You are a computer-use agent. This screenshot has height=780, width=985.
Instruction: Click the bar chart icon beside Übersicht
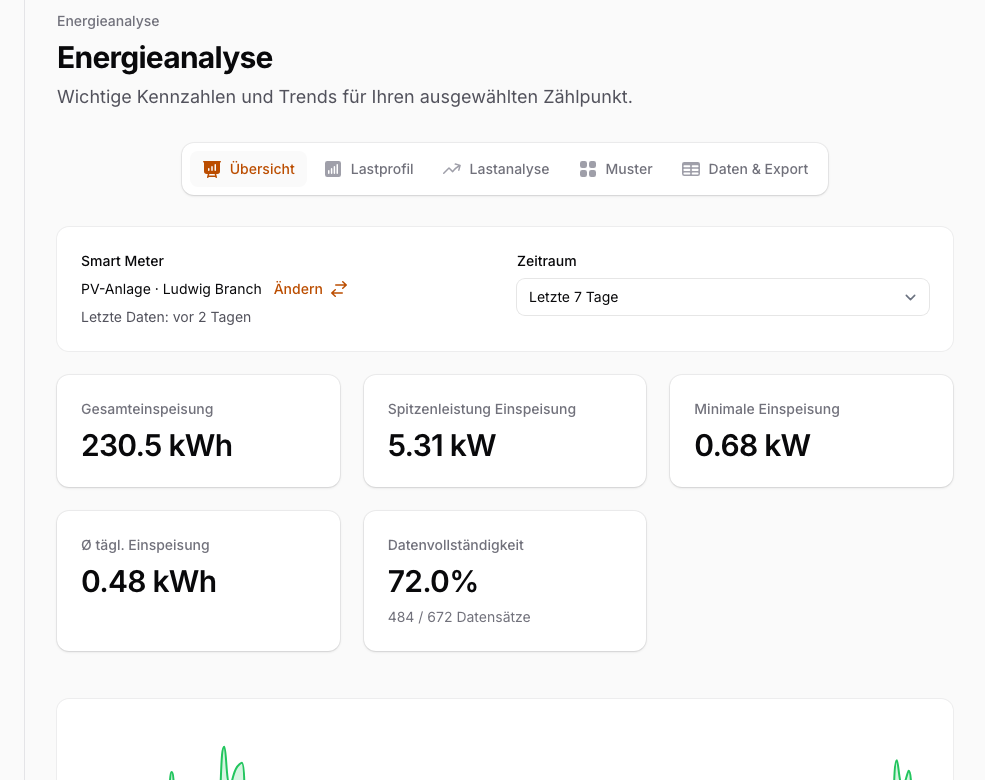click(x=211, y=169)
